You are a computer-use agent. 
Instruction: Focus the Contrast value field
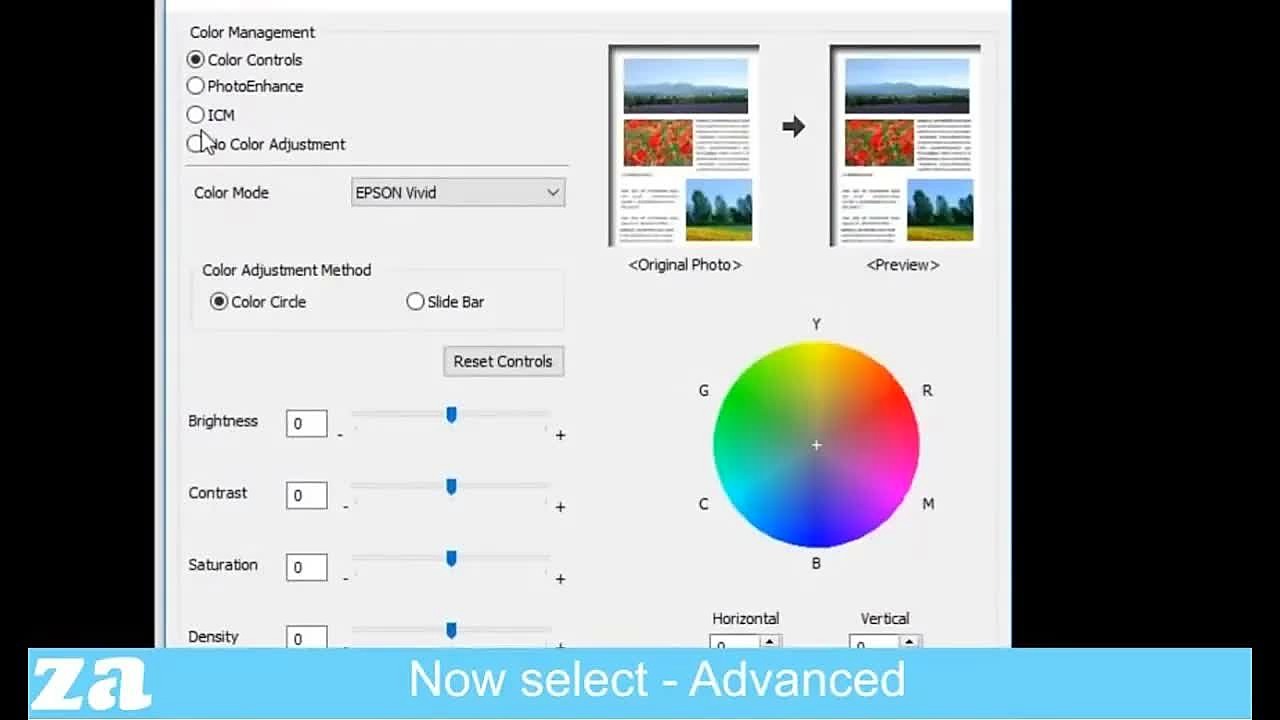pos(306,495)
